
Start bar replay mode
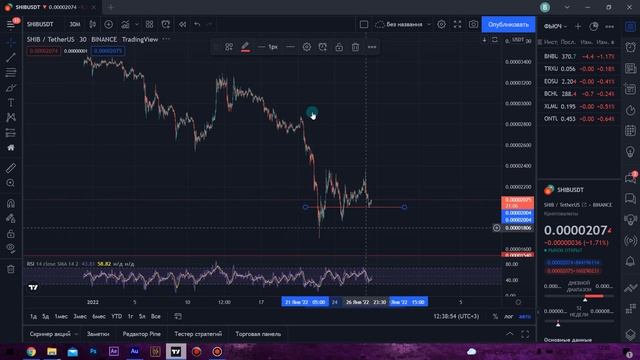pyautogui.click(x=182, y=24)
